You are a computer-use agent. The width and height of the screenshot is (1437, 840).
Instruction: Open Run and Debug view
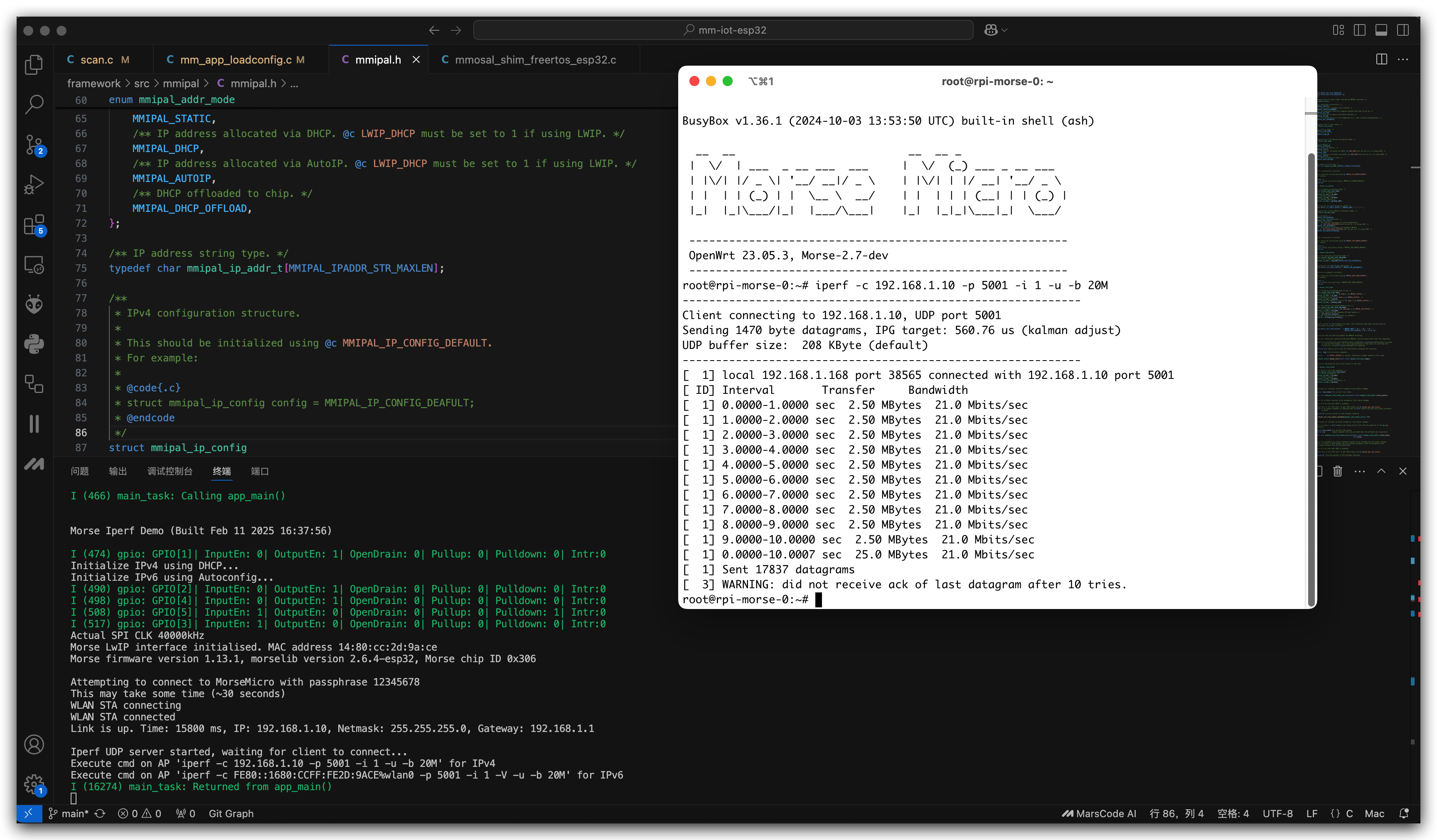pyautogui.click(x=34, y=184)
